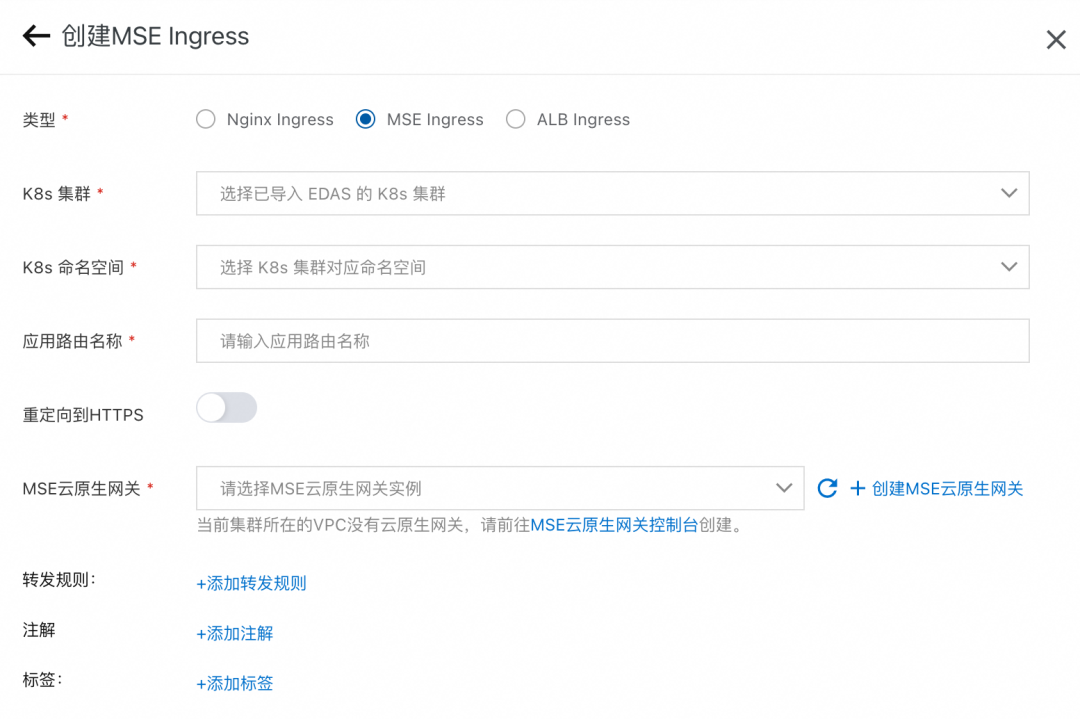Keep MSE Ingress radio option selected
The width and height of the screenshot is (1080, 719).
point(363,119)
